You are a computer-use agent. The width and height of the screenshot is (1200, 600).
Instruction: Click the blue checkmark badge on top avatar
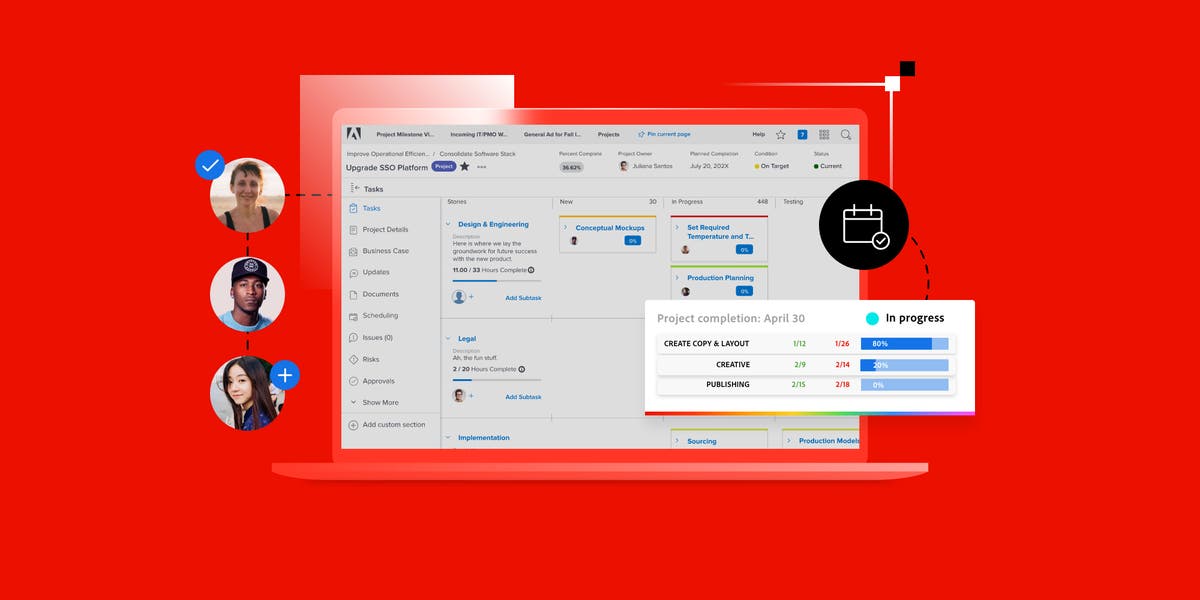tap(210, 165)
